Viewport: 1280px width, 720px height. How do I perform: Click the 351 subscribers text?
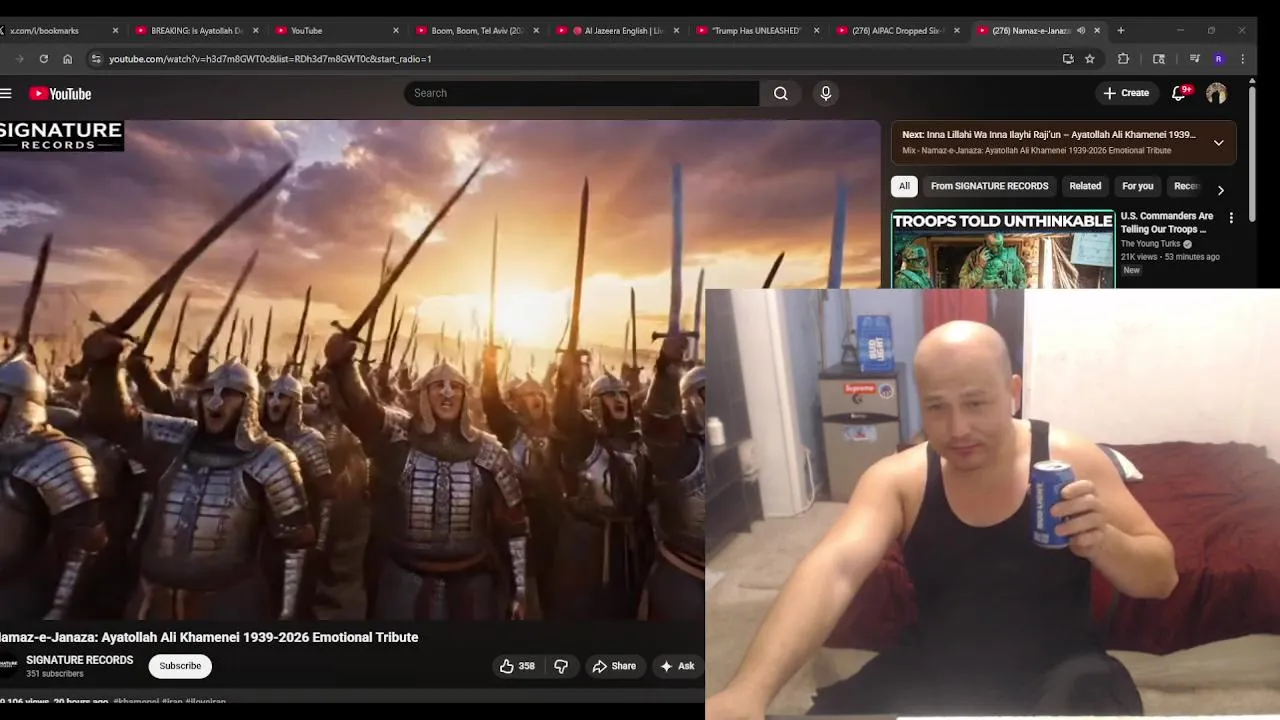55,674
